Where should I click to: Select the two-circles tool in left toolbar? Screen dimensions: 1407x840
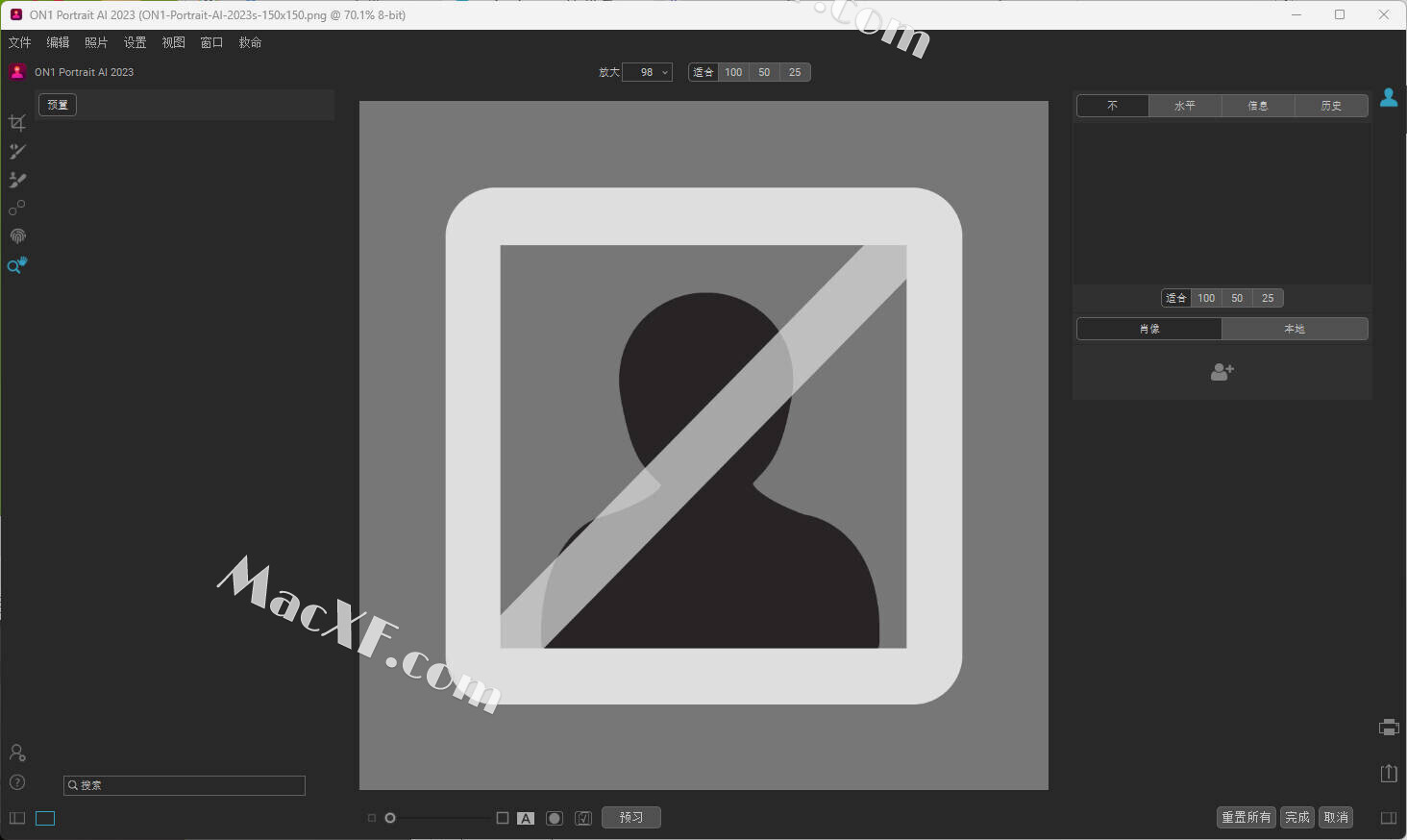coord(17,209)
